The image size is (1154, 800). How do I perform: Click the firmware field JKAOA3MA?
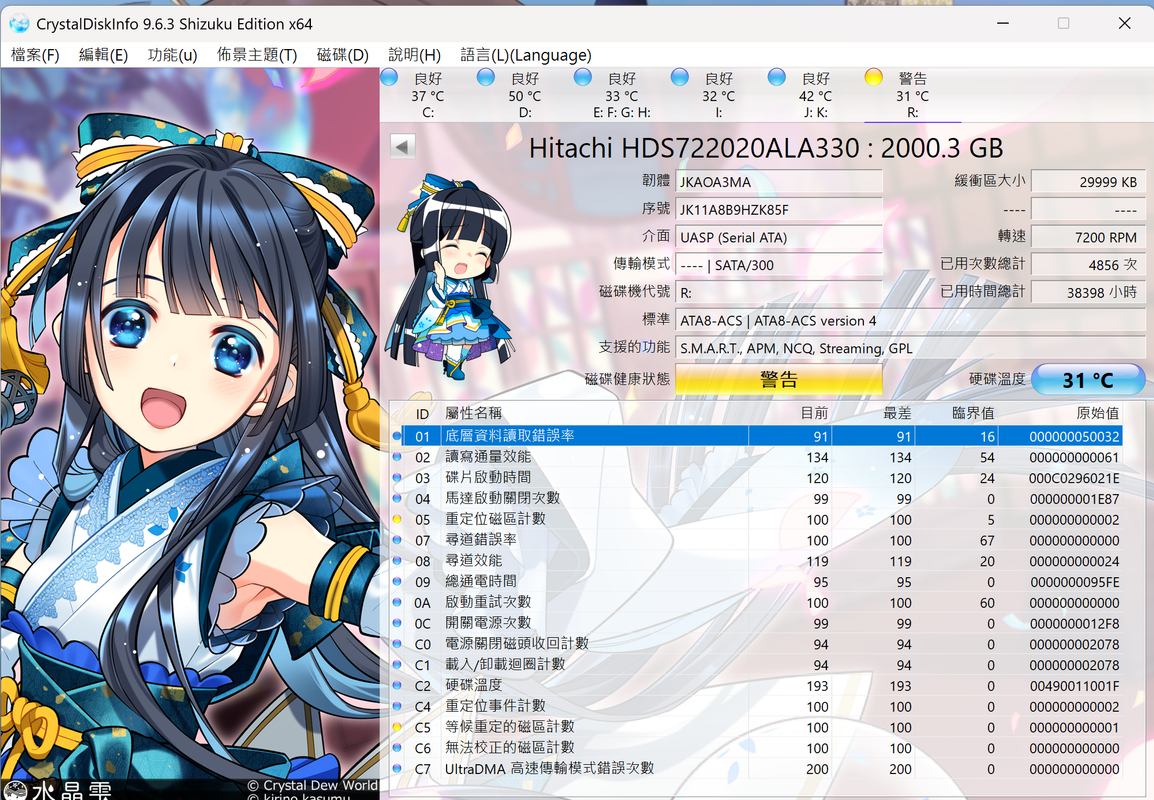point(779,182)
